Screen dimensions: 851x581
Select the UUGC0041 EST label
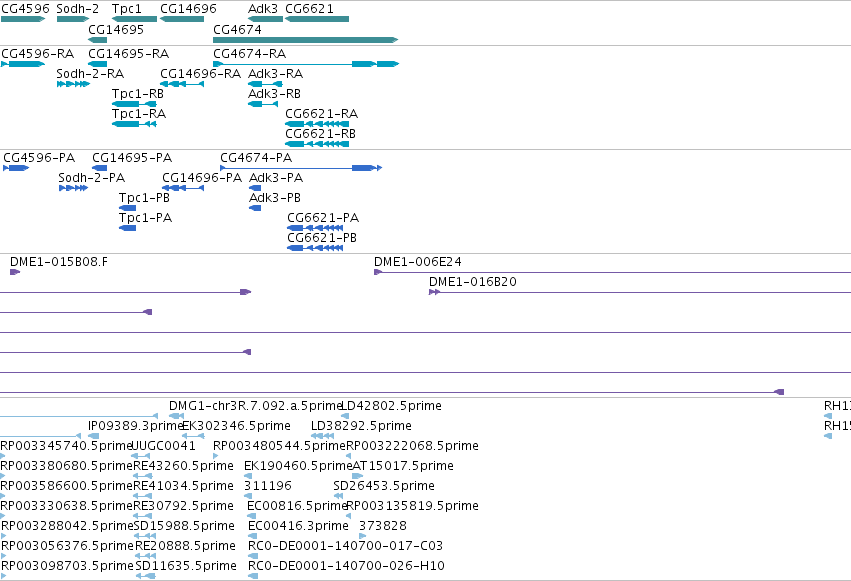tap(164, 446)
